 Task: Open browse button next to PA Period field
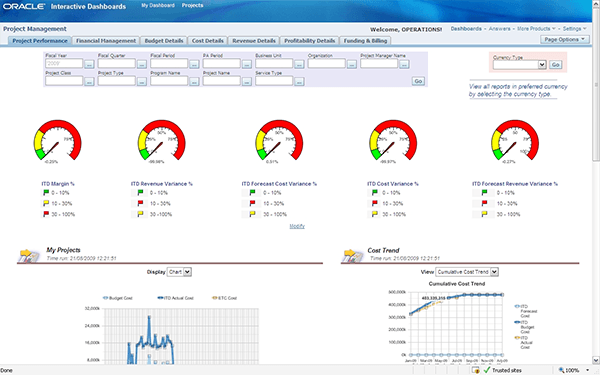click(x=247, y=64)
